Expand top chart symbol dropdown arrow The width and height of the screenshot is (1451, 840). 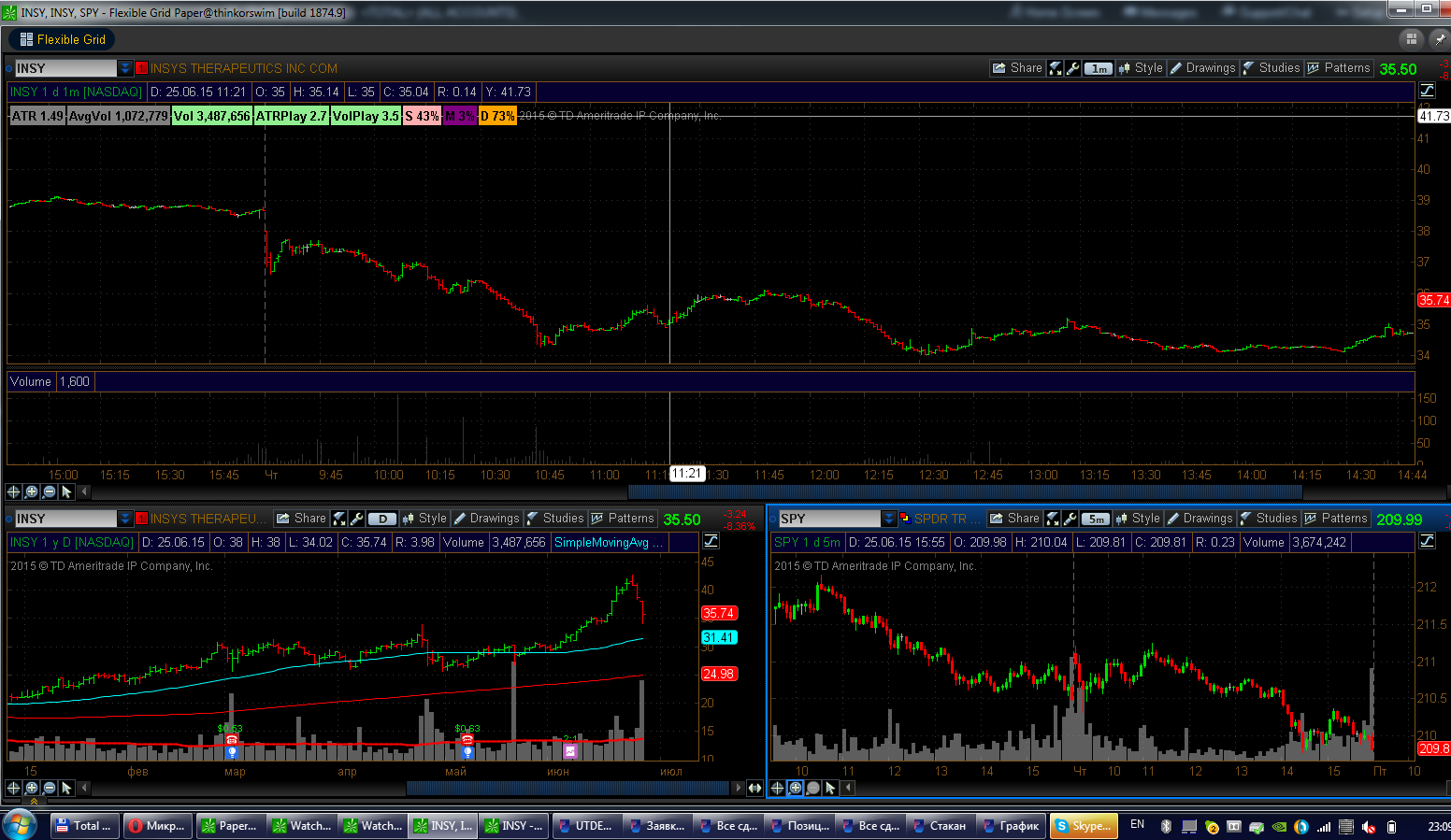(125, 68)
